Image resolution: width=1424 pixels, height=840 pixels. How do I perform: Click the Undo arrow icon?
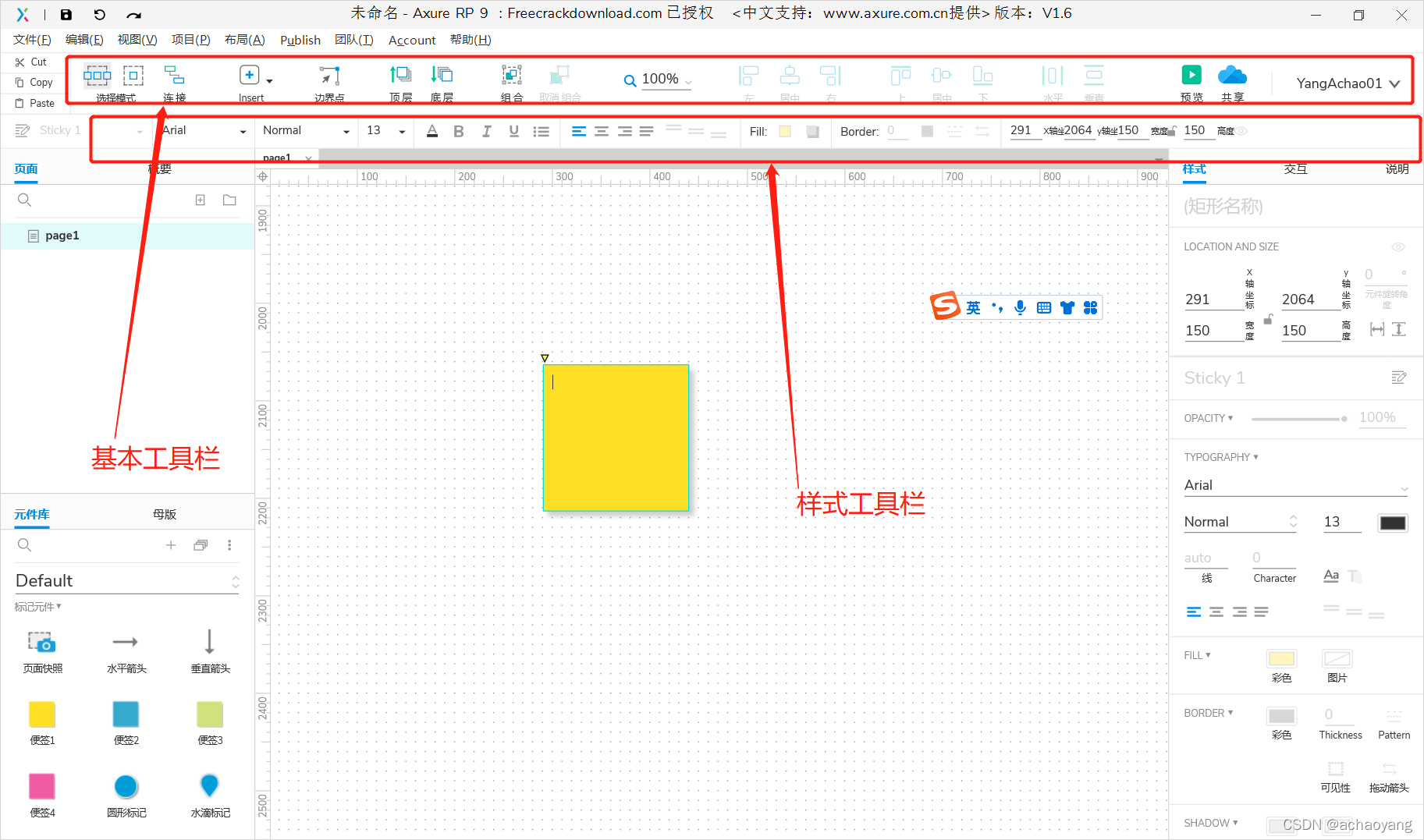pyautogui.click(x=99, y=15)
